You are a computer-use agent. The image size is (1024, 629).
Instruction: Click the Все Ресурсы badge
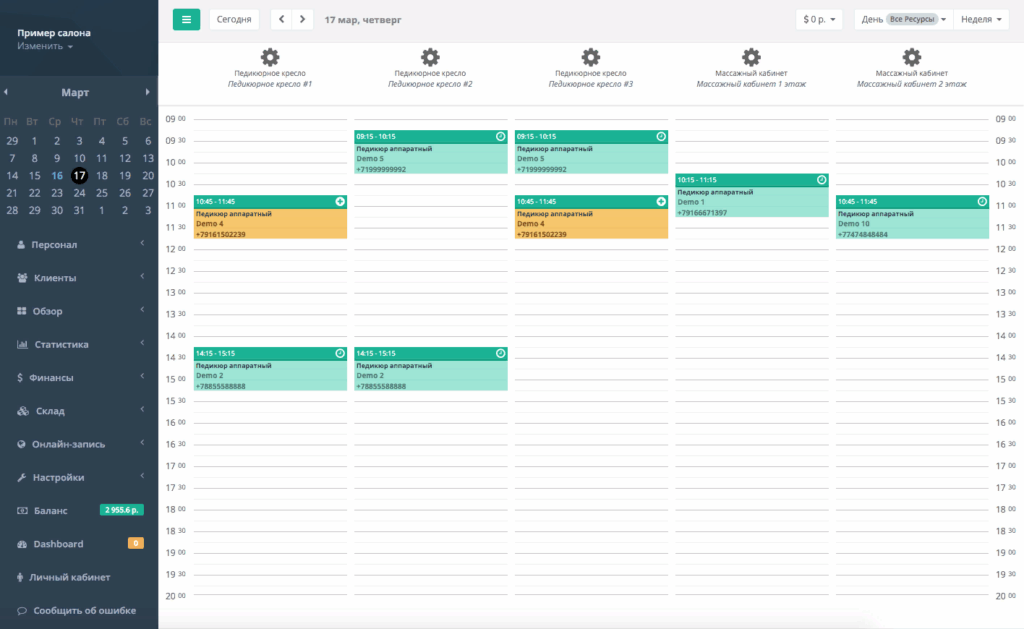912,19
